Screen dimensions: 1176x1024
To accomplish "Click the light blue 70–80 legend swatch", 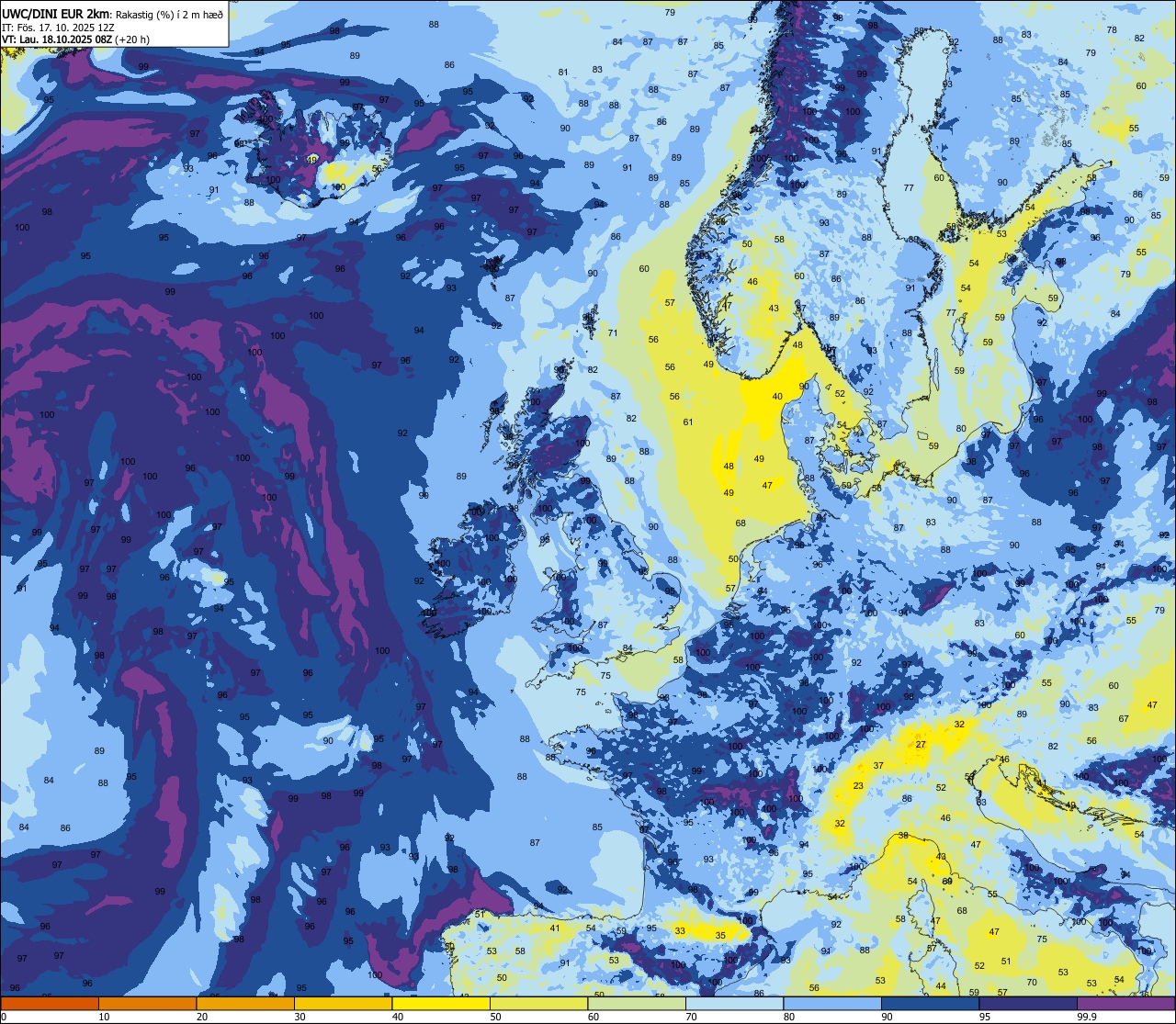I will (x=734, y=1003).
